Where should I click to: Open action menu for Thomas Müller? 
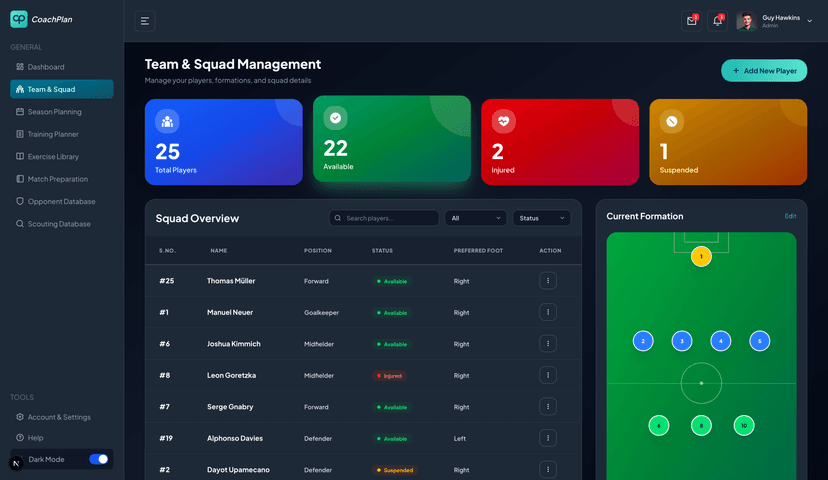547,281
